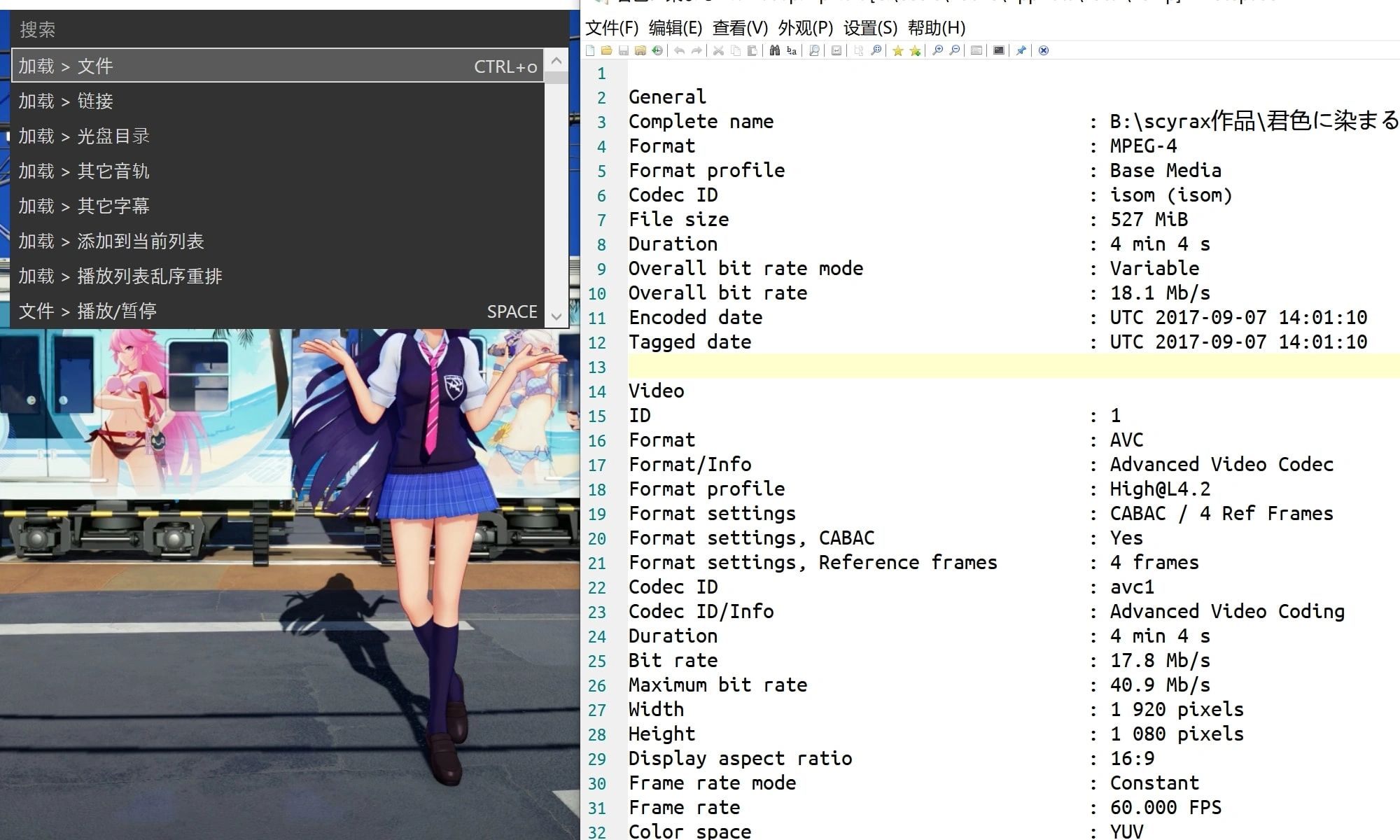Screen dimensions: 1400x840
Task: Click the blue close document icon
Action: click(x=1044, y=50)
